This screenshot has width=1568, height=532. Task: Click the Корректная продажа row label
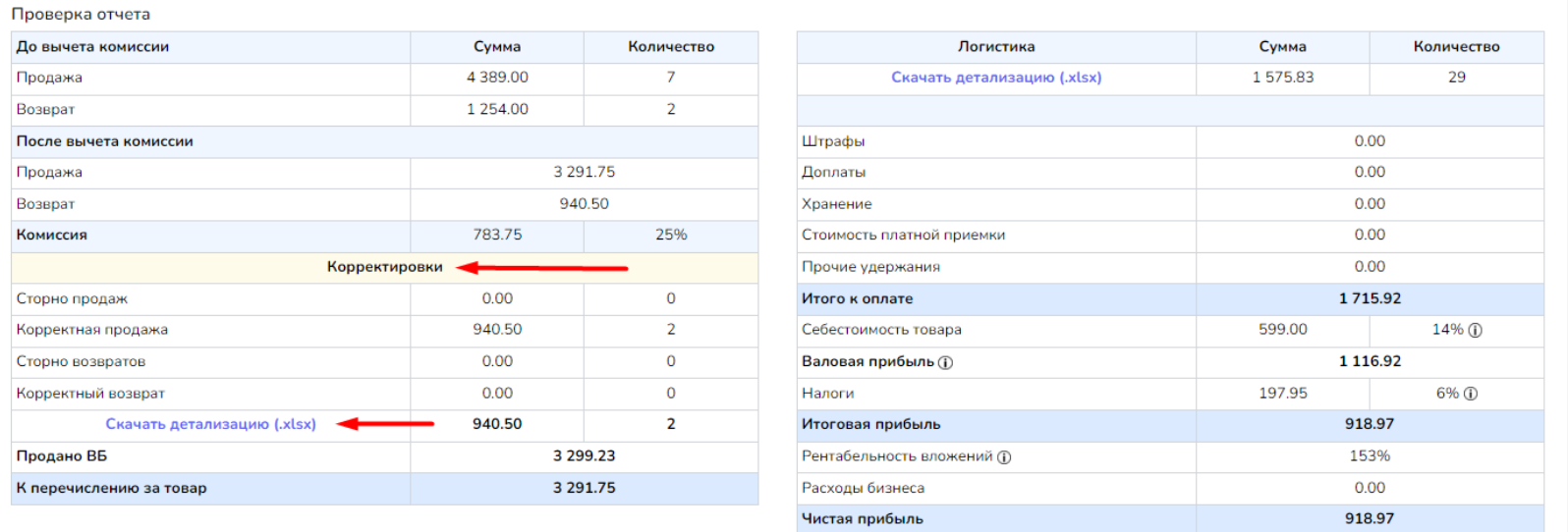(92, 330)
